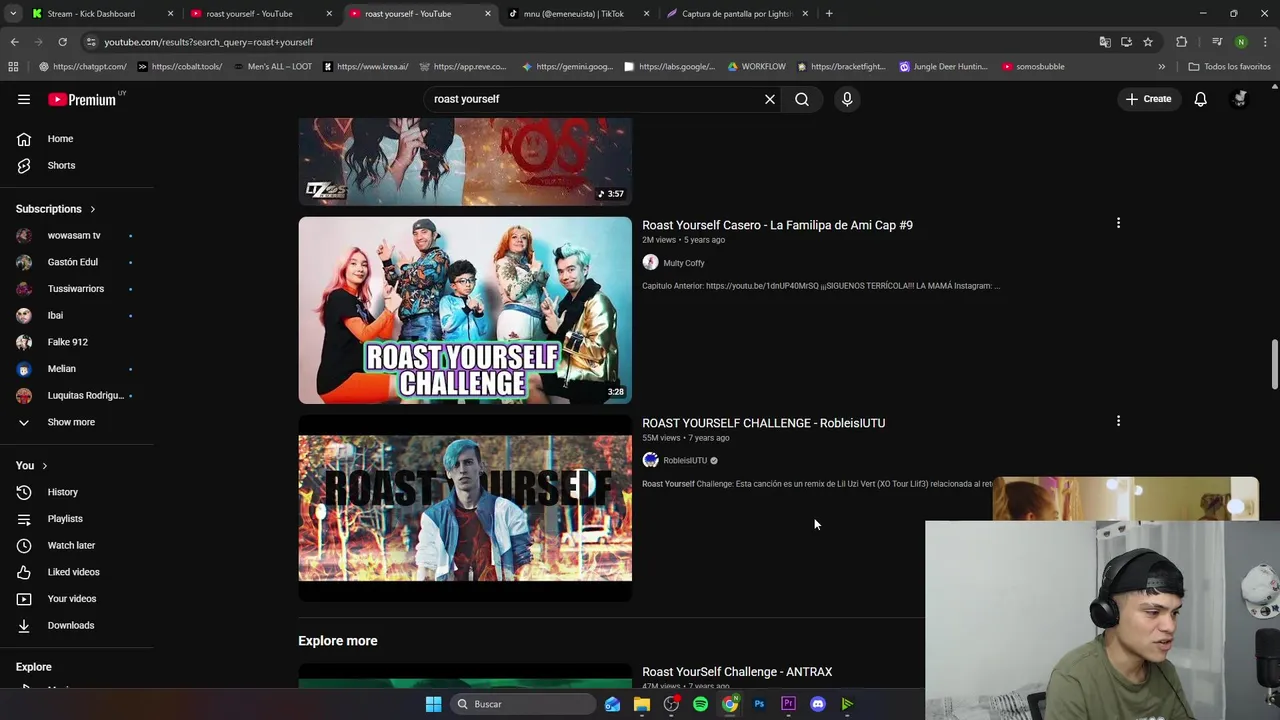Translate this page icon in address bar

tap(1104, 42)
